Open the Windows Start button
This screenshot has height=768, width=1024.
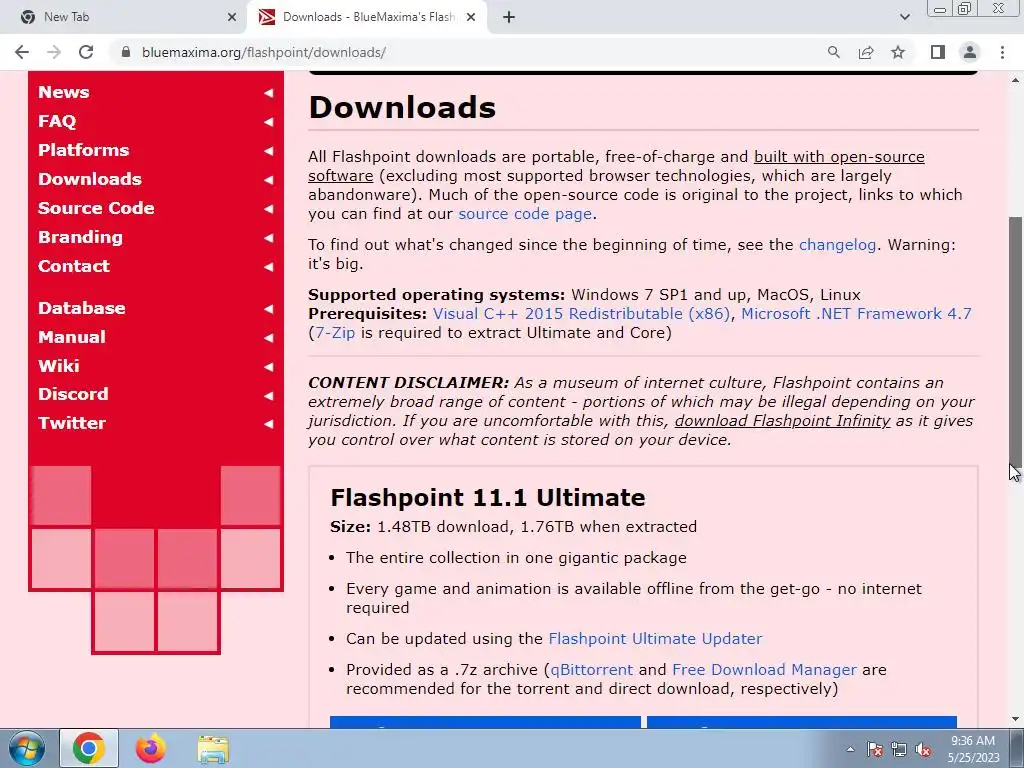pyautogui.click(x=27, y=748)
